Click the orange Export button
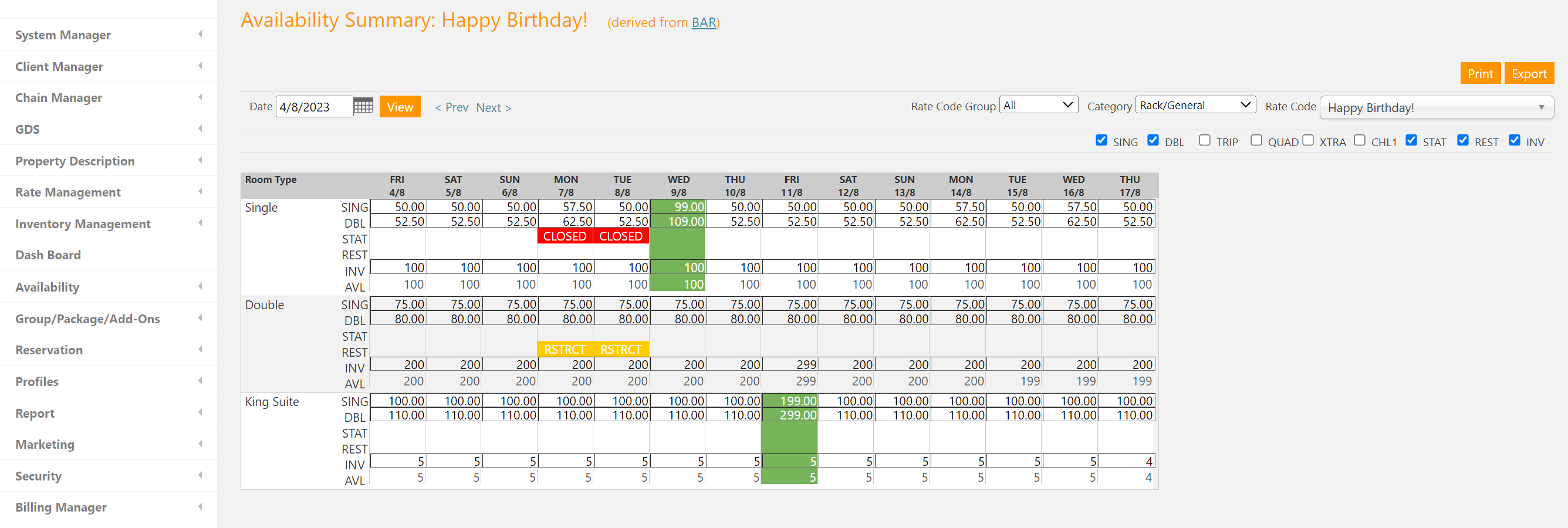 [x=1529, y=73]
